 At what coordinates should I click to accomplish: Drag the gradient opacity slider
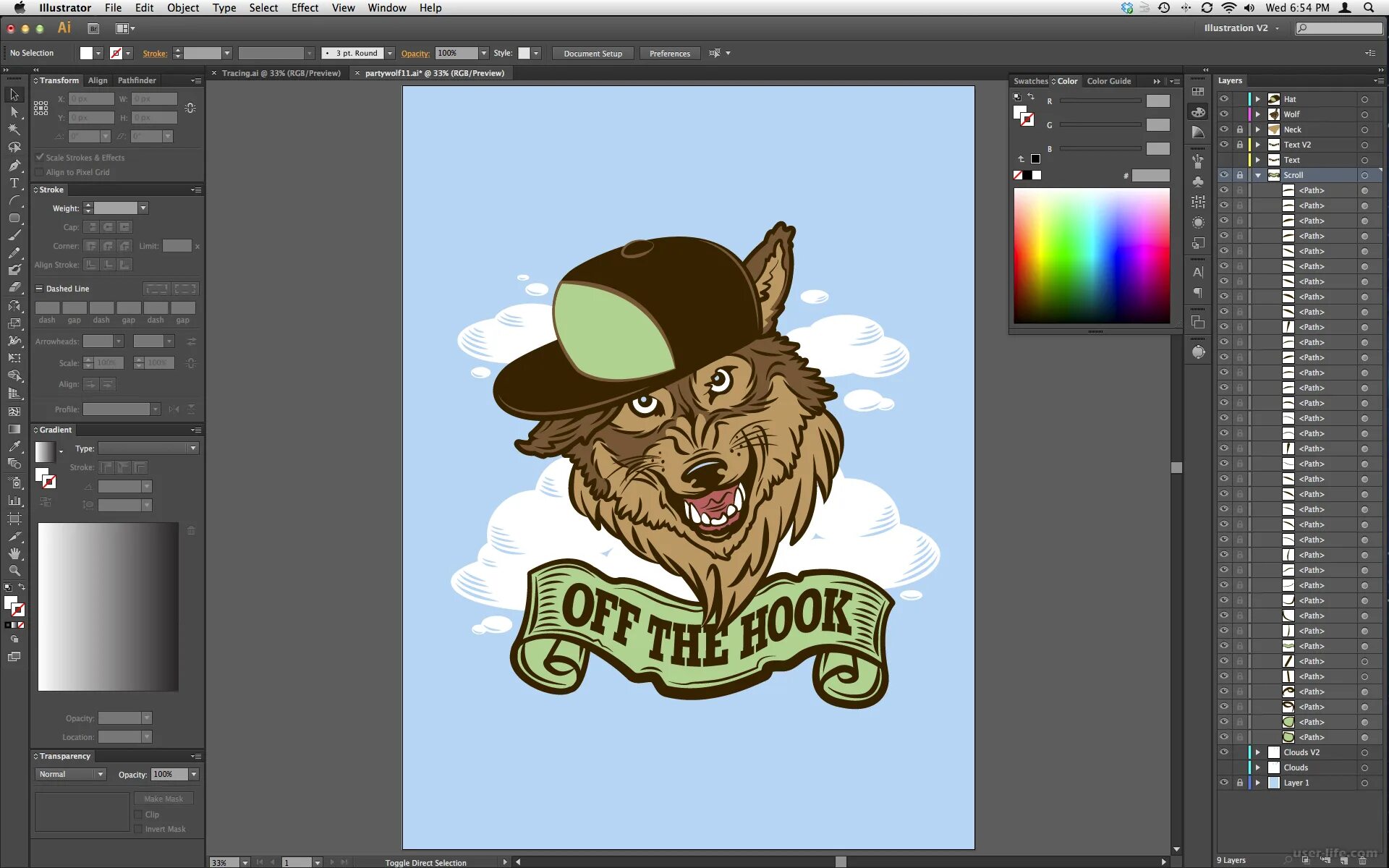click(146, 717)
